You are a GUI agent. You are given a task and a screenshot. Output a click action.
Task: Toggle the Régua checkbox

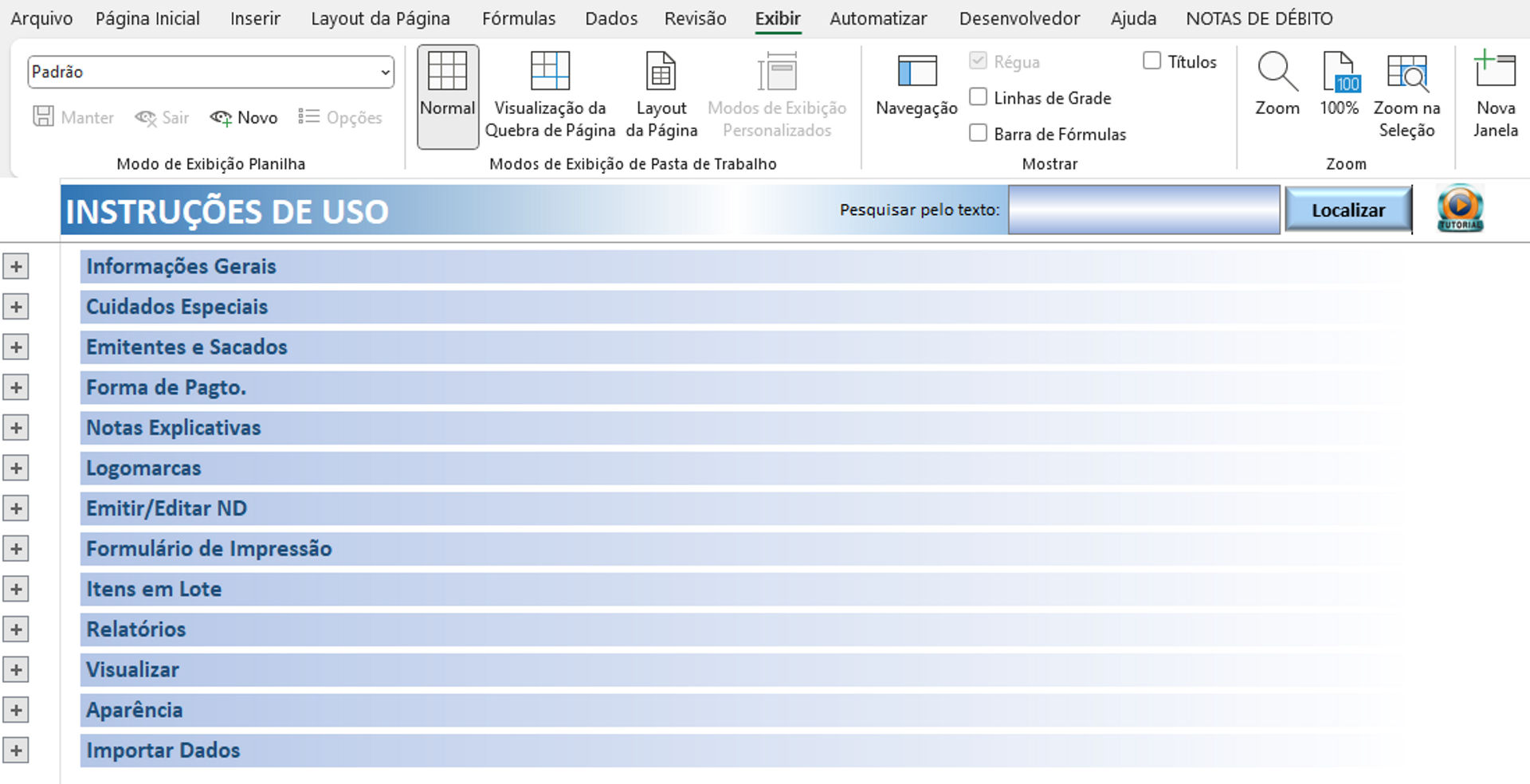tap(978, 61)
